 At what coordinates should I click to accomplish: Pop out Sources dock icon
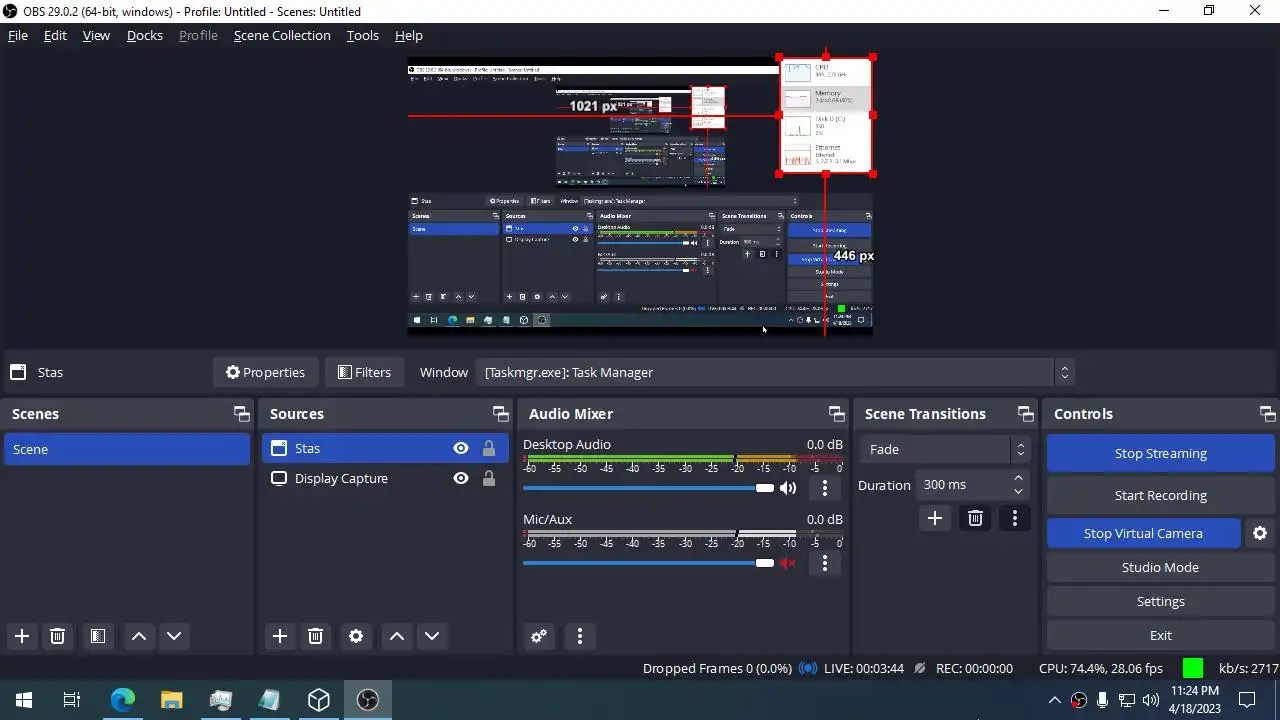tap(500, 414)
